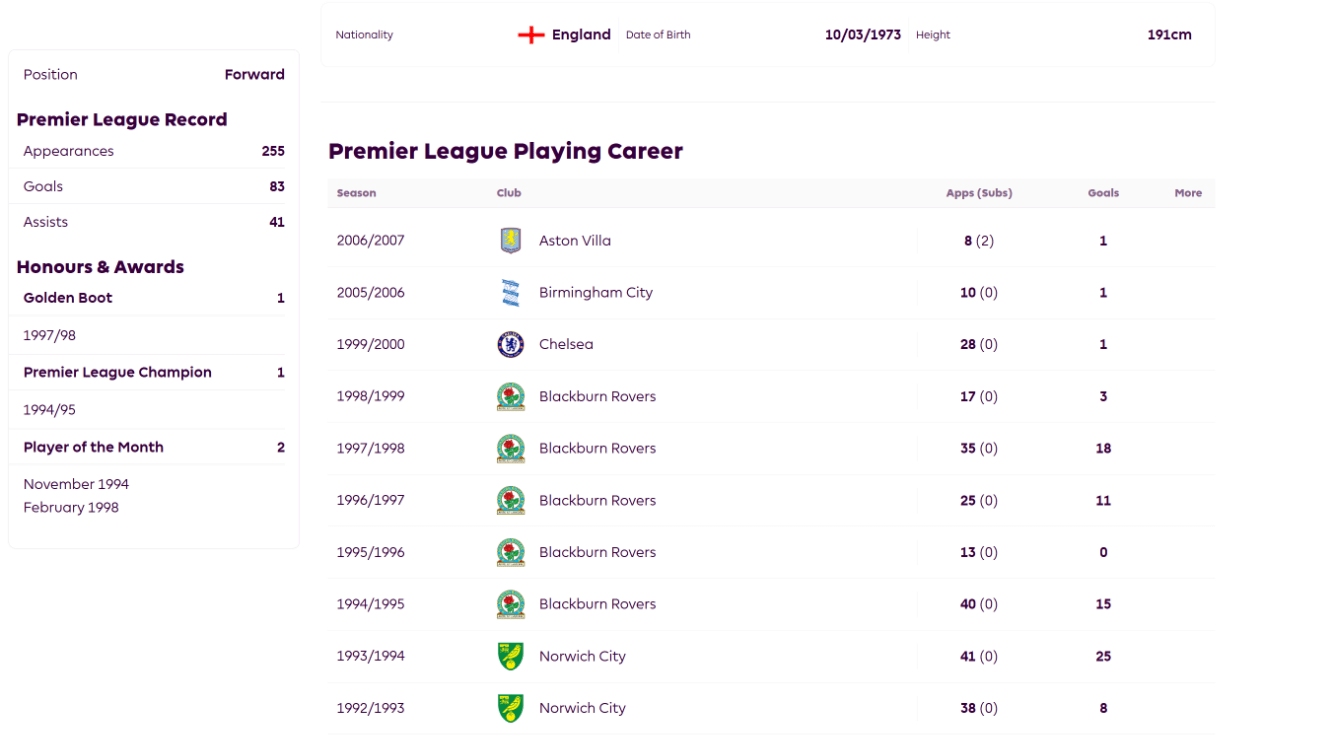
Task: Select the Golden Boot award entry
Action: 154,298
